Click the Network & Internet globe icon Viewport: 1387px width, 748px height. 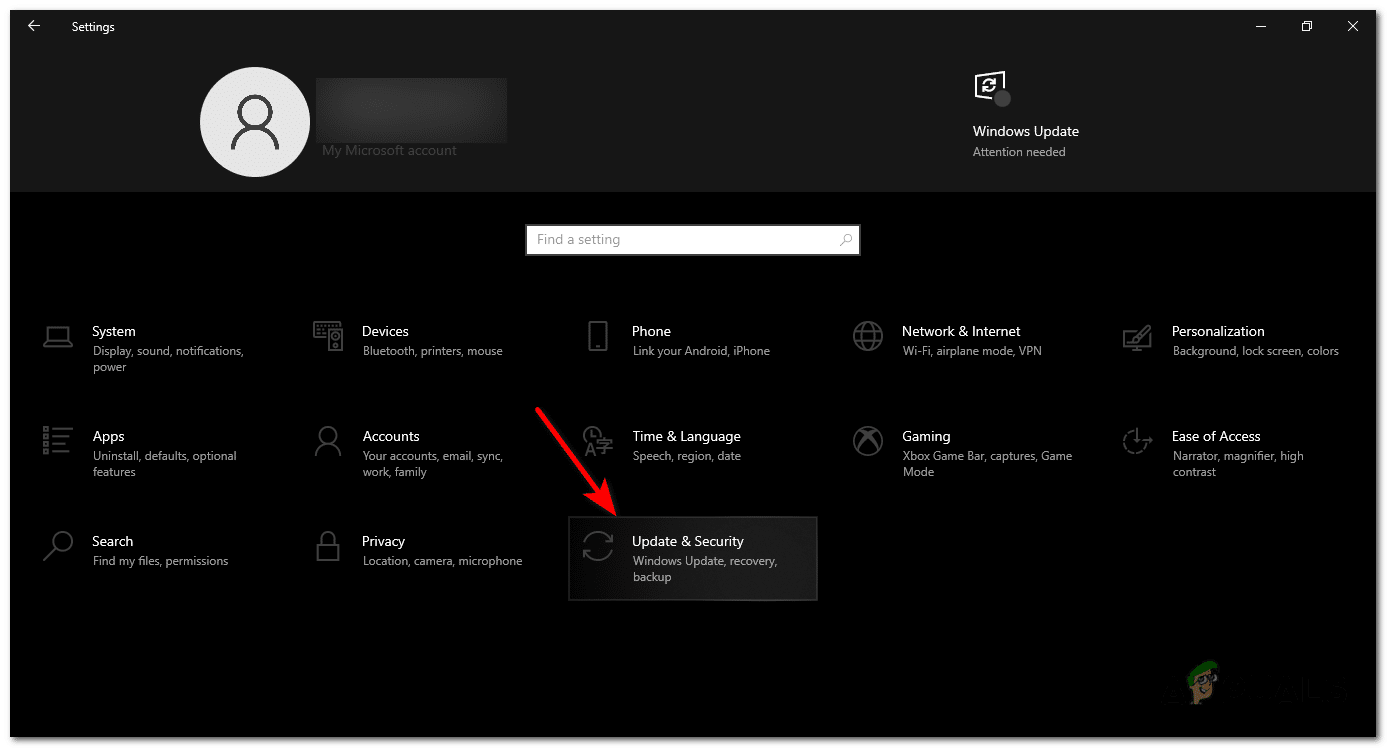[x=867, y=336]
